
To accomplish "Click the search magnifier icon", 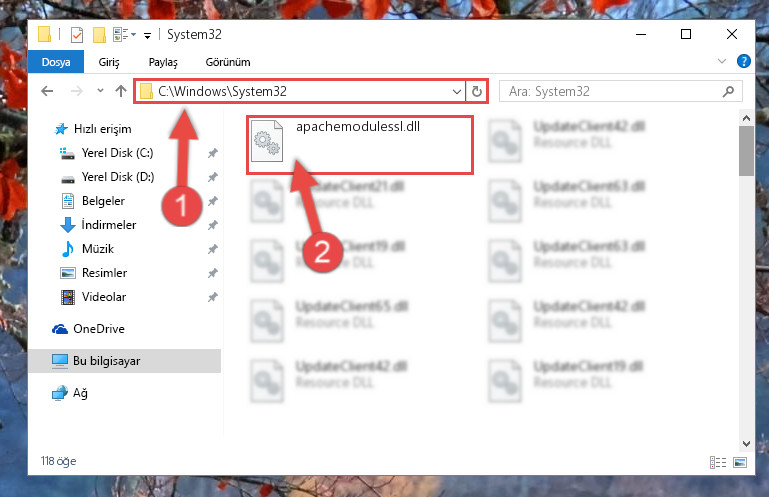I will point(728,91).
